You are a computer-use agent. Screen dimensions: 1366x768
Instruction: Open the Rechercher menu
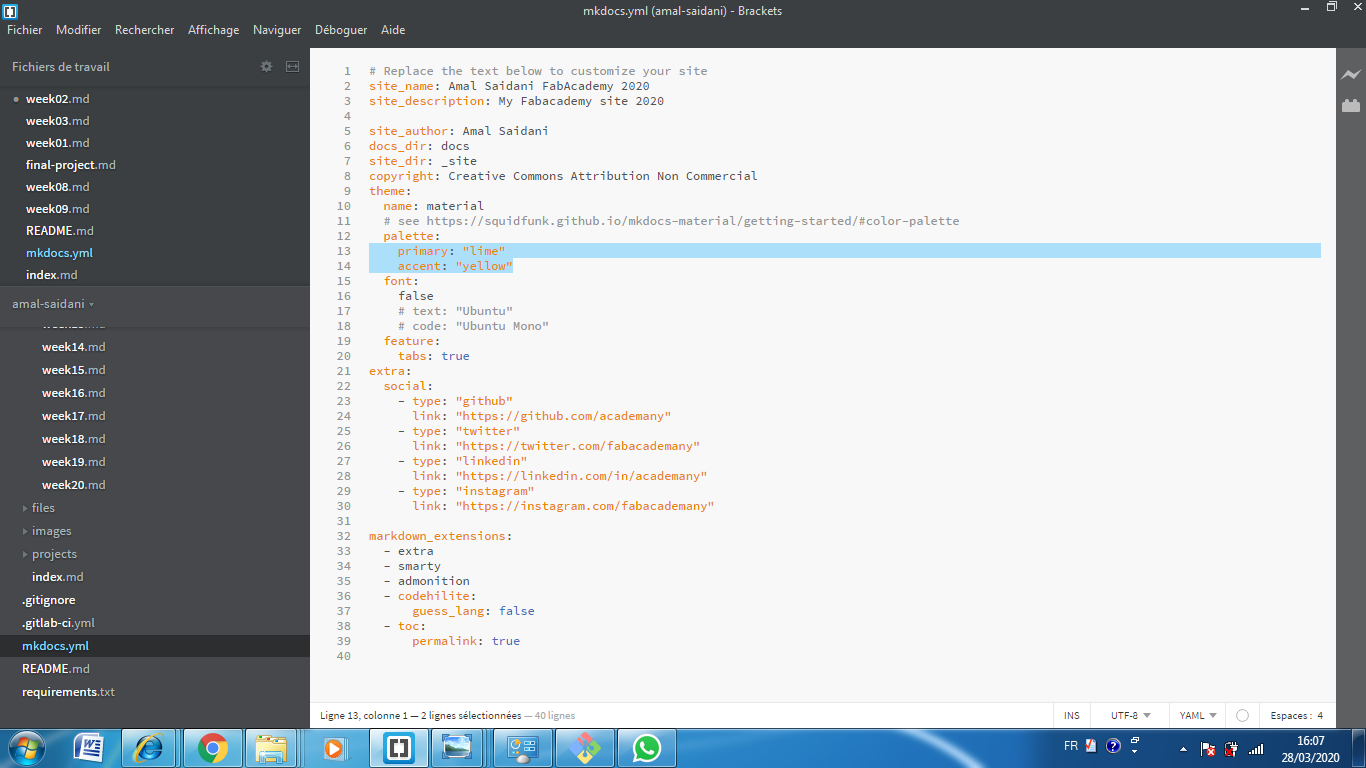(145, 30)
